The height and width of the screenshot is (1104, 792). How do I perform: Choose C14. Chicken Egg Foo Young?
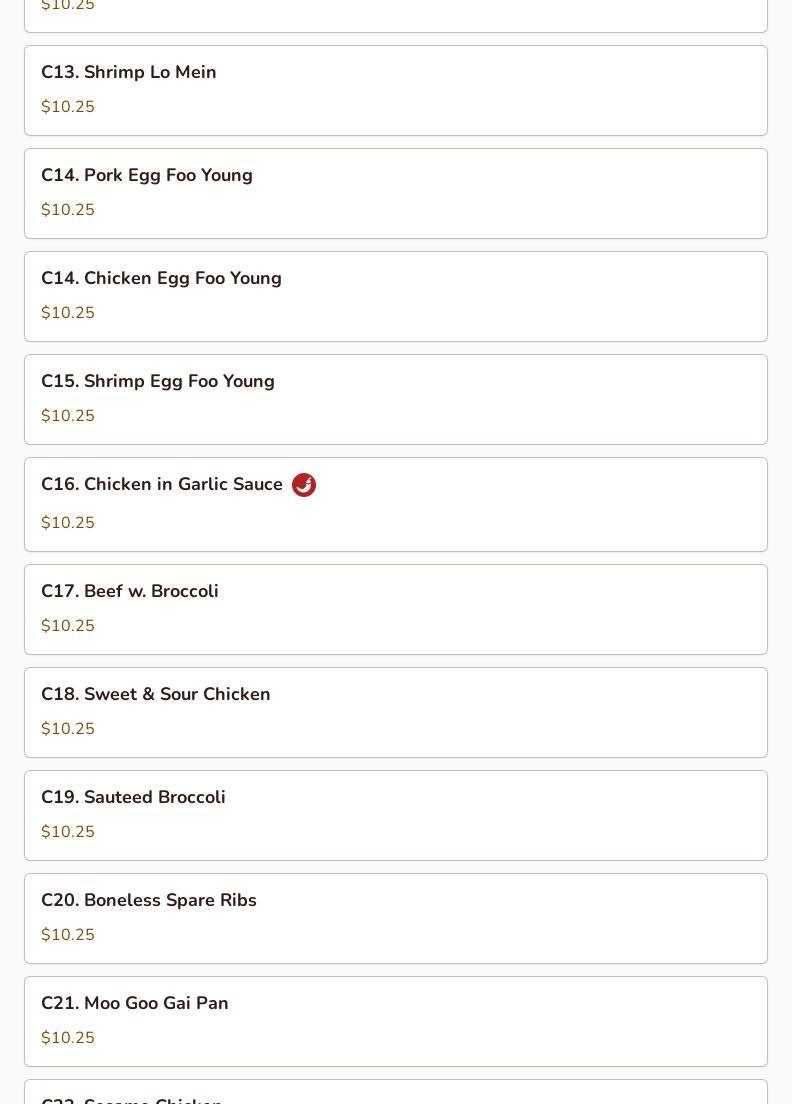(396, 296)
